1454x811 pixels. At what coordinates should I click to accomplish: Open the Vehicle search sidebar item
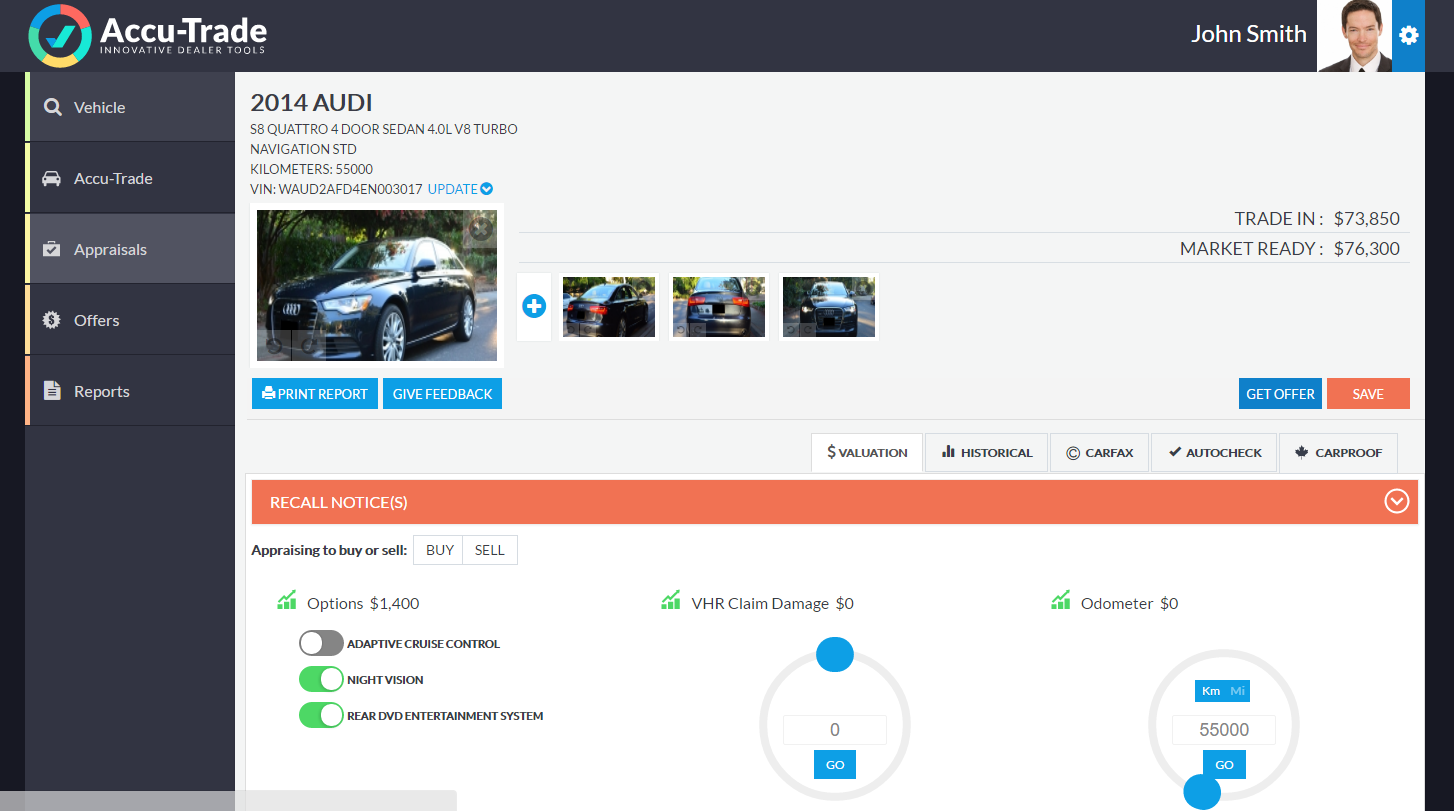pyautogui.click(x=130, y=107)
